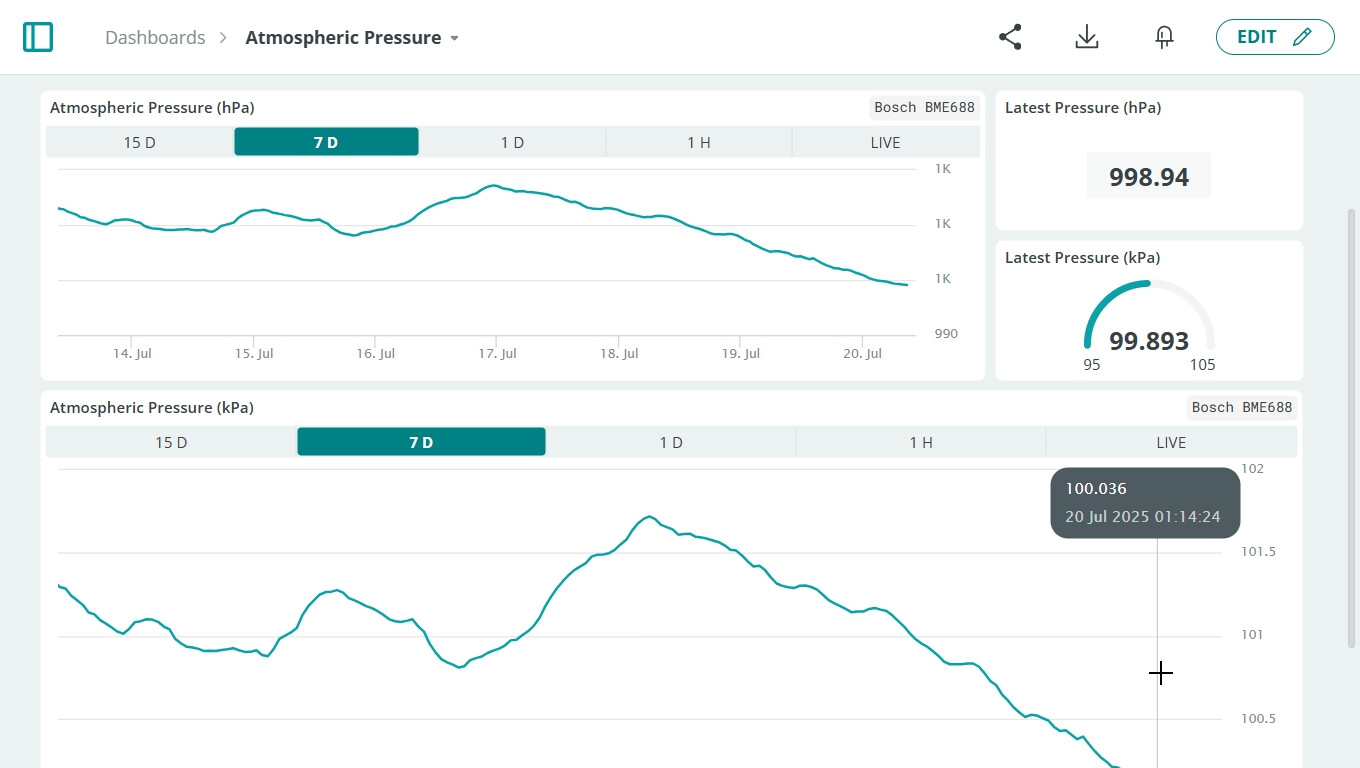This screenshot has height=768, width=1360.
Task: Click the Bosch chip on hPa chart
Action: coord(895,107)
